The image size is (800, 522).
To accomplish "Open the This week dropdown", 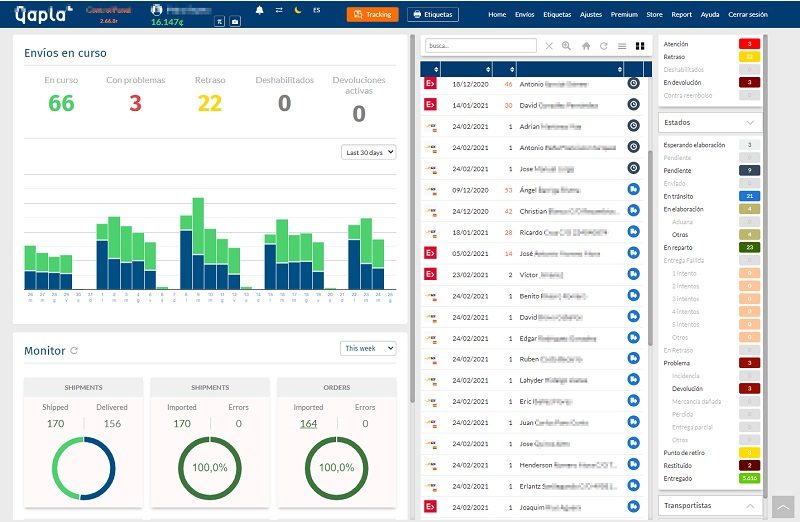I will pos(368,349).
